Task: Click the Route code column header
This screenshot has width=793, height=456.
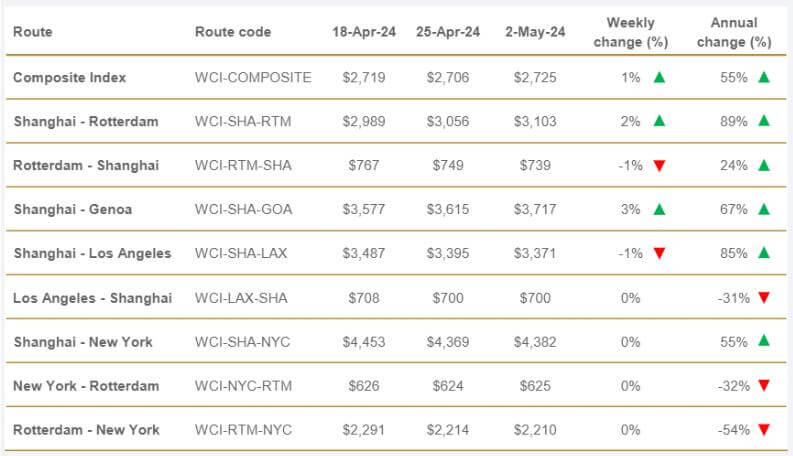Action: [x=233, y=32]
